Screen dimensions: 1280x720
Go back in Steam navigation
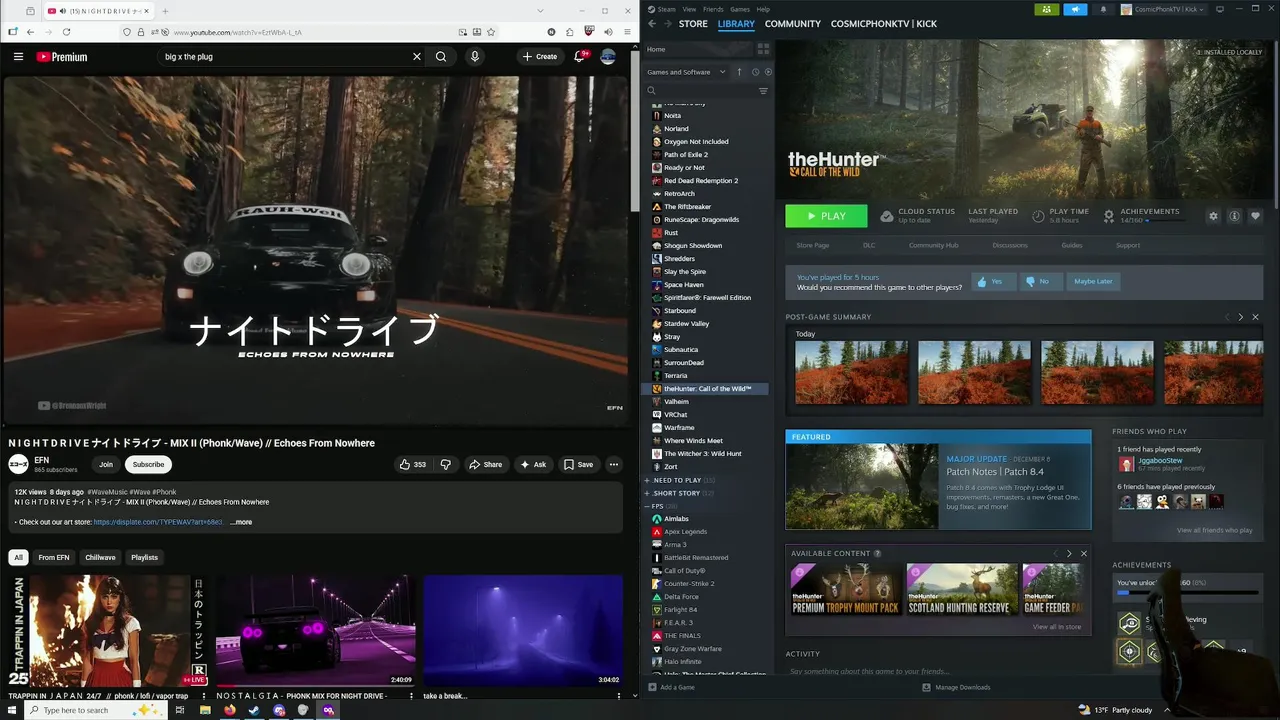(652, 23)
